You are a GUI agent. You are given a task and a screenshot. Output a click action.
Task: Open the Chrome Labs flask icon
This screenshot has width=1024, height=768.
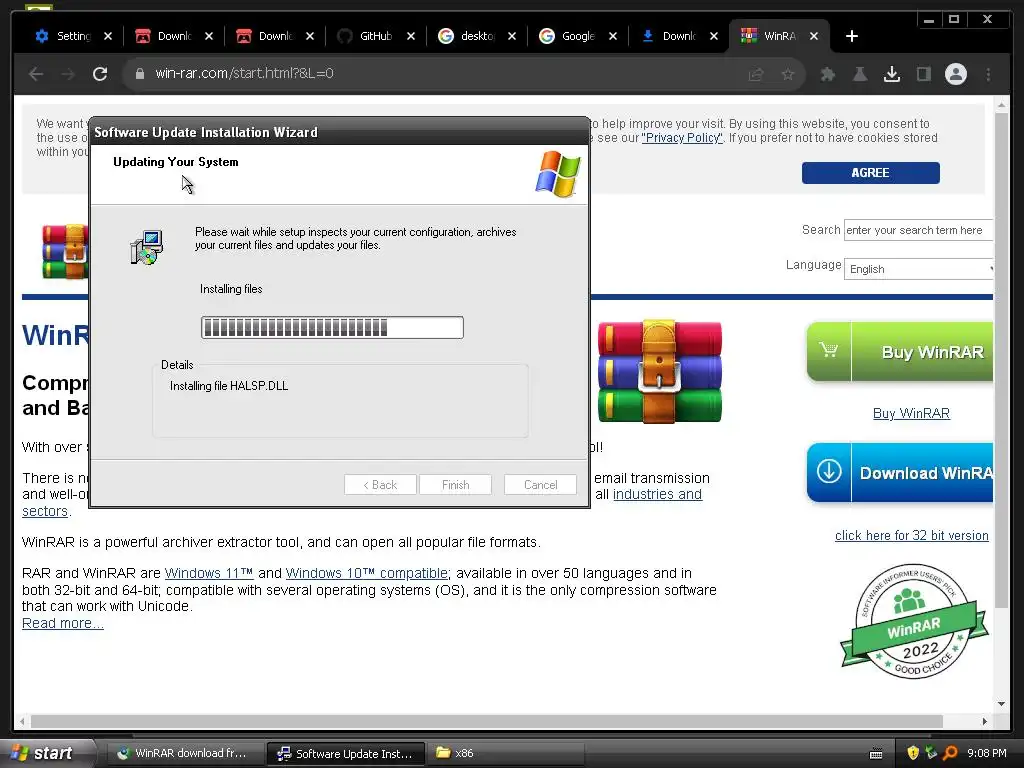point(860,74)
